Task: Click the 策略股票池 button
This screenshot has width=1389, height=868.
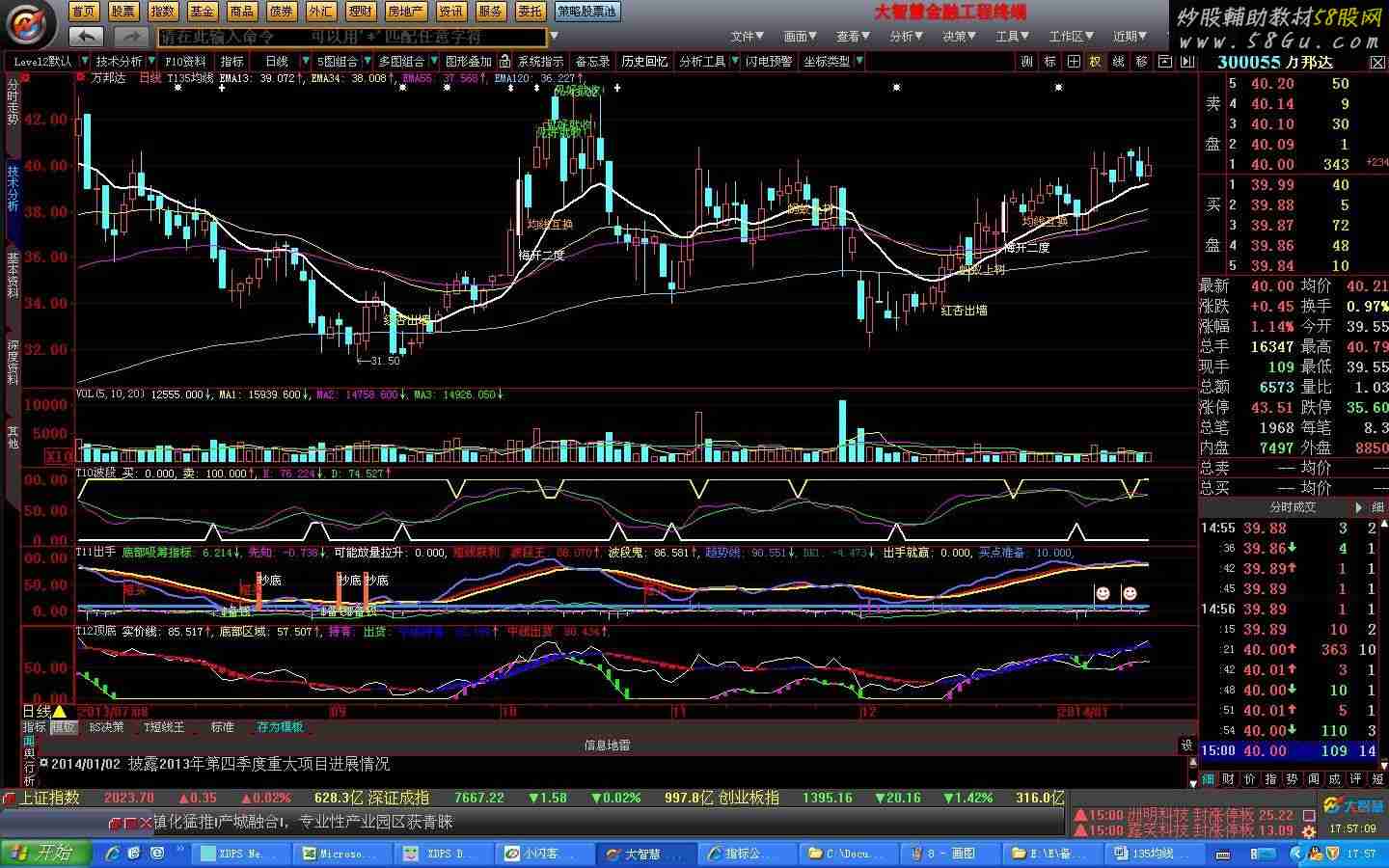Action: click(x=586, y=12)
